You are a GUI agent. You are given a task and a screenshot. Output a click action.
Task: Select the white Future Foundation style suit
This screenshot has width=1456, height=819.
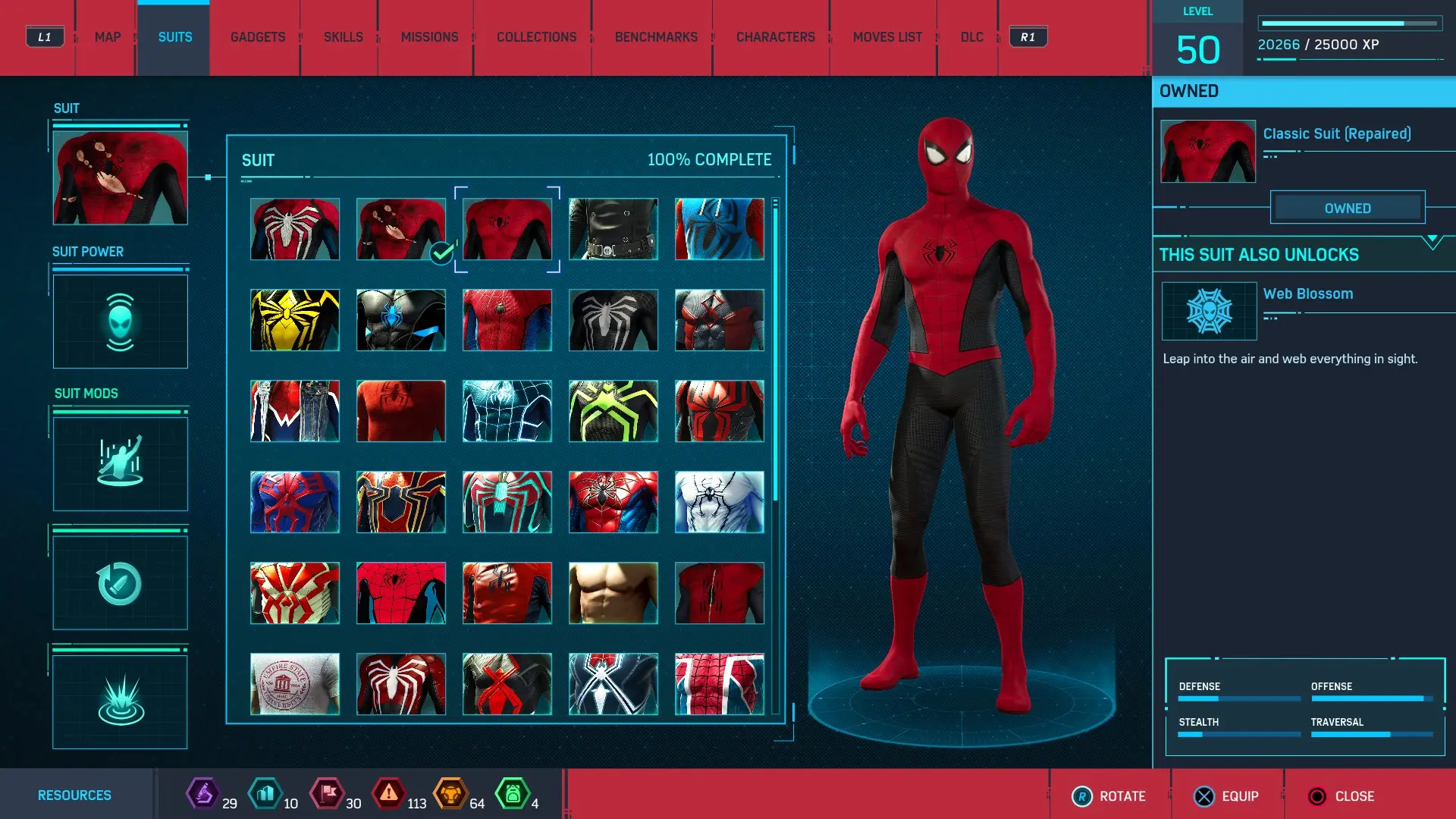[x=720, y=502]
